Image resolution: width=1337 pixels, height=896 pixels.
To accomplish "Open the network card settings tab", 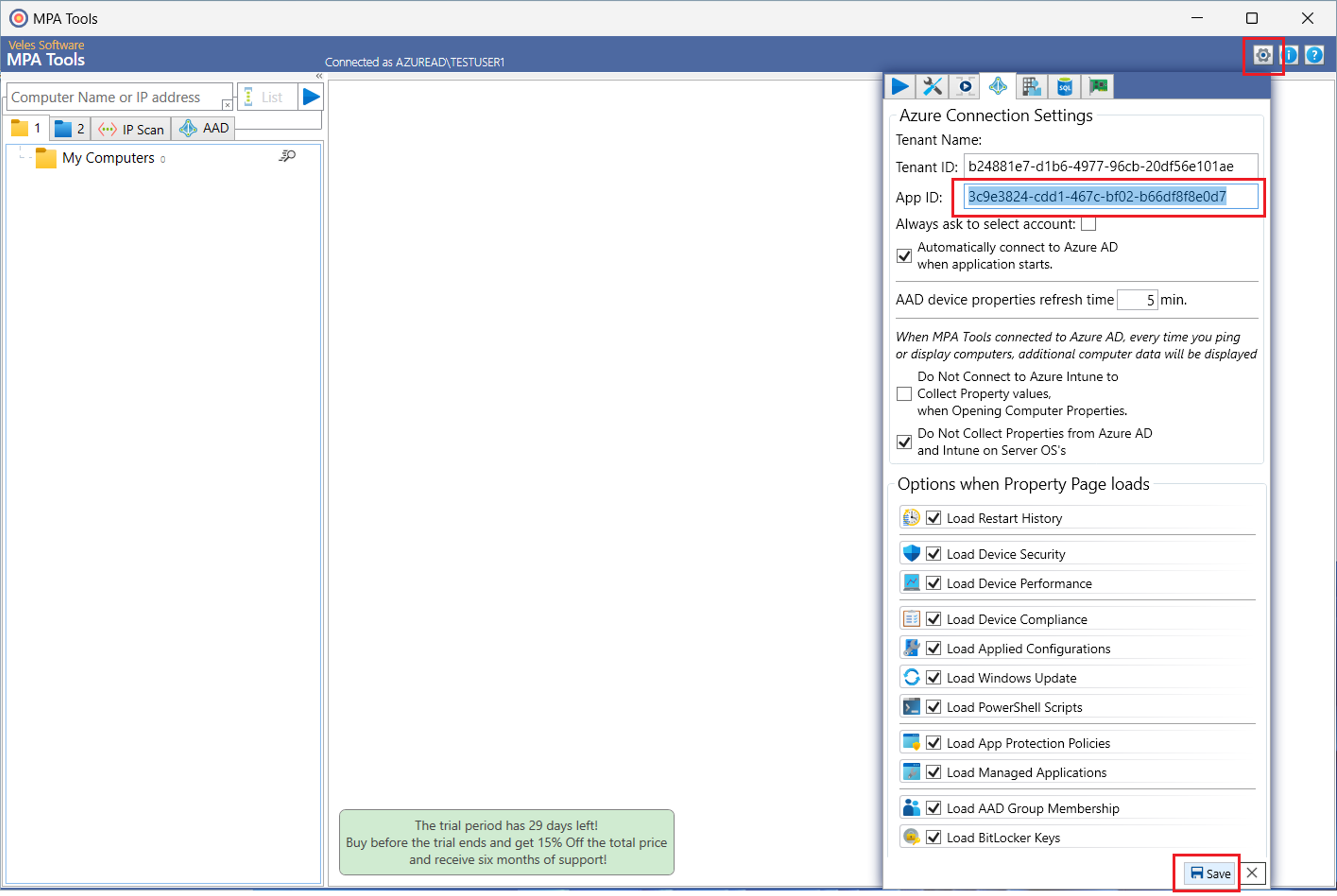I will coord(1097,86).
